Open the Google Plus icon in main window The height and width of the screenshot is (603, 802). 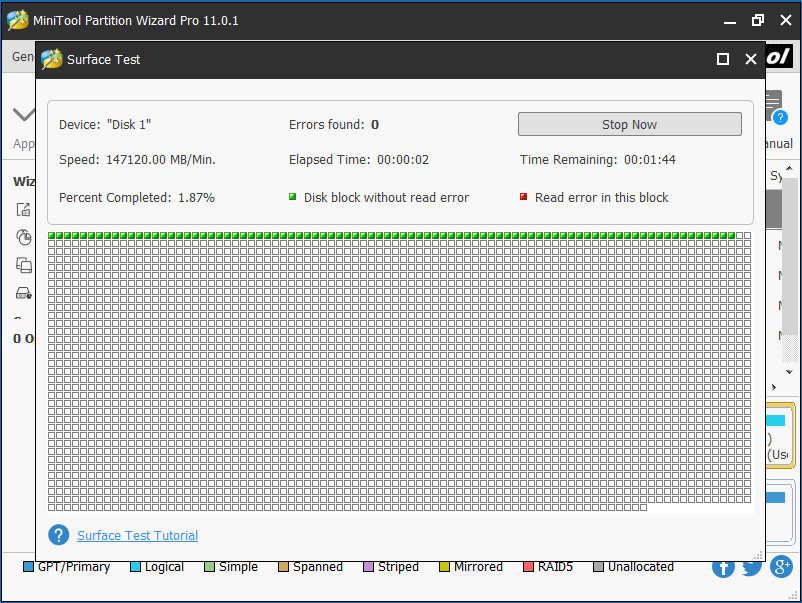click(781, 566)
